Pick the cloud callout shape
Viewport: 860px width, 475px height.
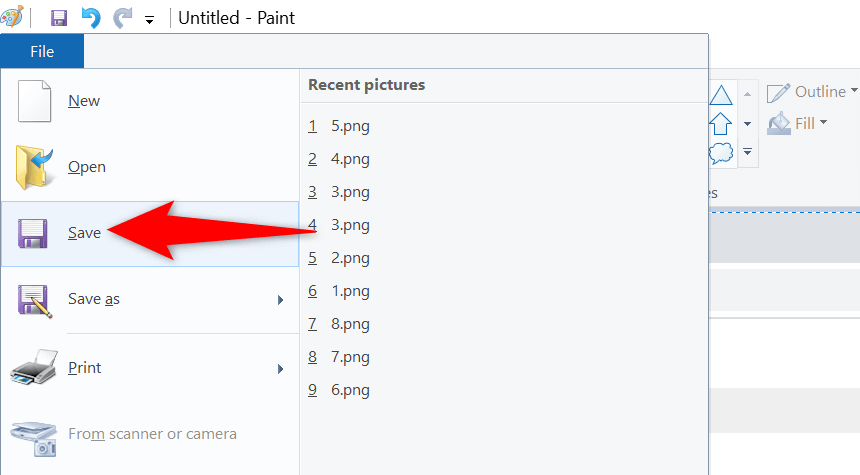coord(721,153)
